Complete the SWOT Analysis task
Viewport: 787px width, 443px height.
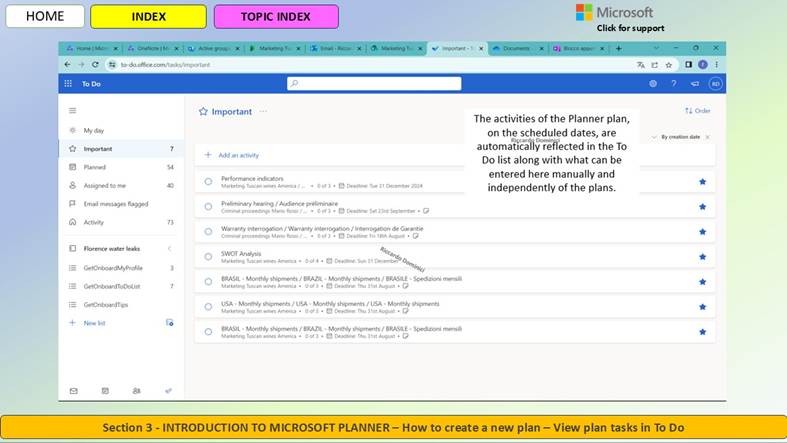[x=208, y=257]
